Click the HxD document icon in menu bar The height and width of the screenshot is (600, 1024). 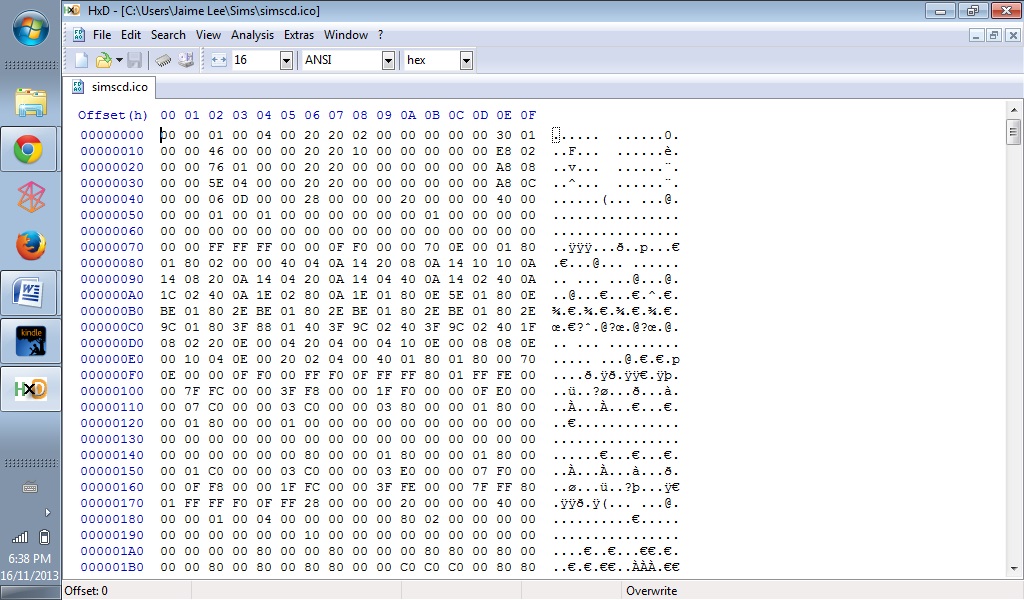[79, 35]
